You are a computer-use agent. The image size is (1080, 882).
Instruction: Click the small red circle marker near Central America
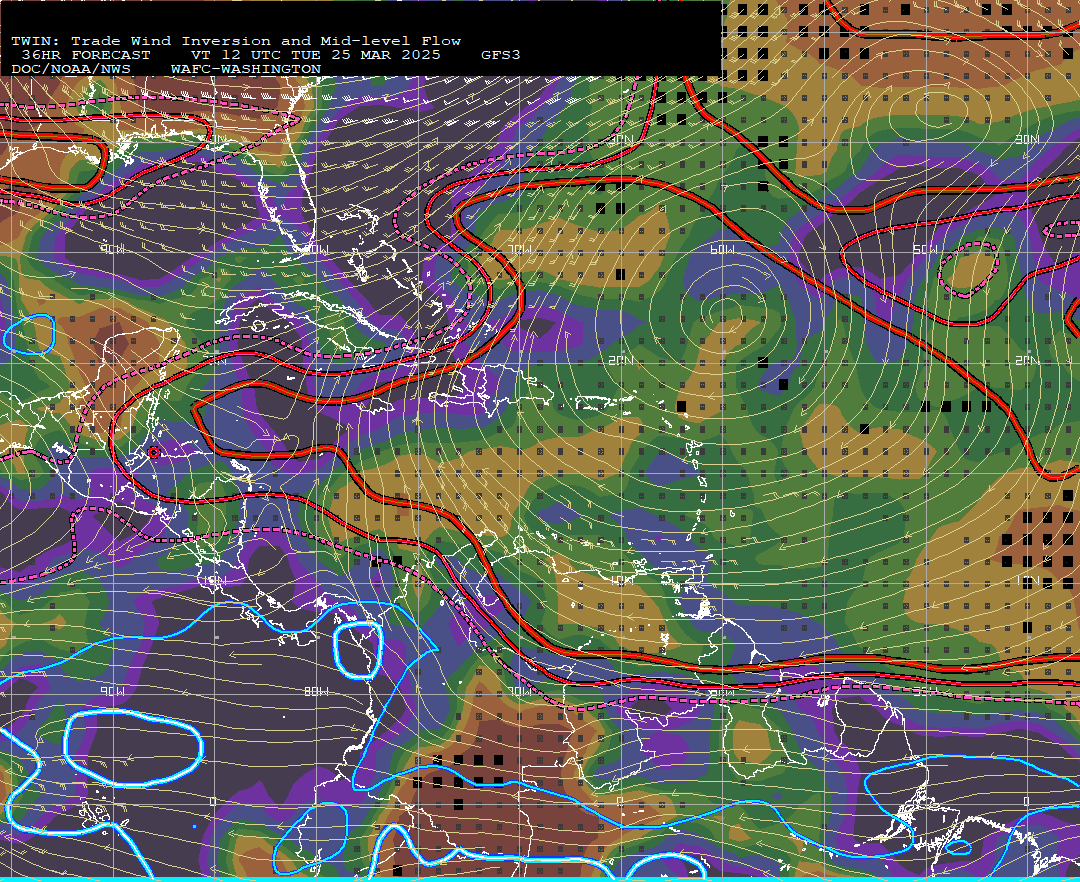pyautogui.click(x=154, y=452)
